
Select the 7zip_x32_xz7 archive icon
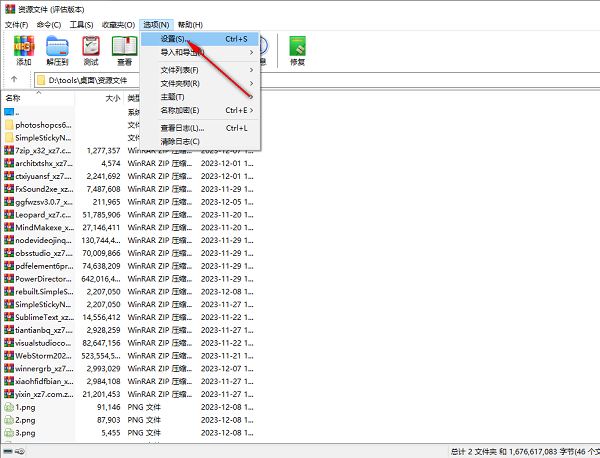coord(9,150)
